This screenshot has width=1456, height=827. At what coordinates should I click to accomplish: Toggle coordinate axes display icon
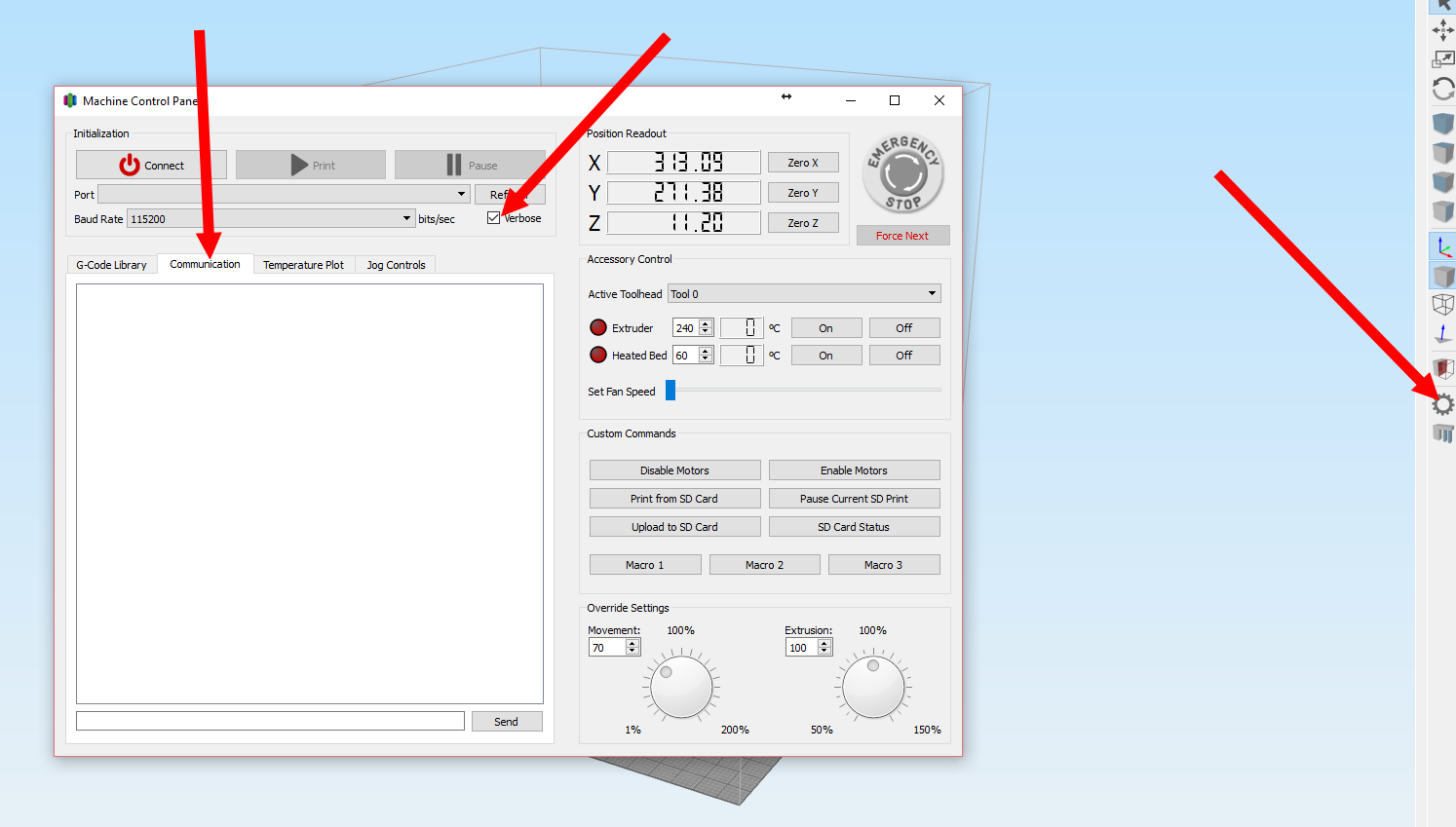pyautogui.click(x=1442, y=247)
